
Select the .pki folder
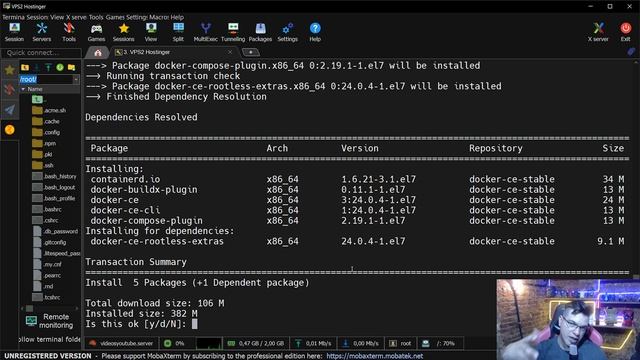point(42,154)
